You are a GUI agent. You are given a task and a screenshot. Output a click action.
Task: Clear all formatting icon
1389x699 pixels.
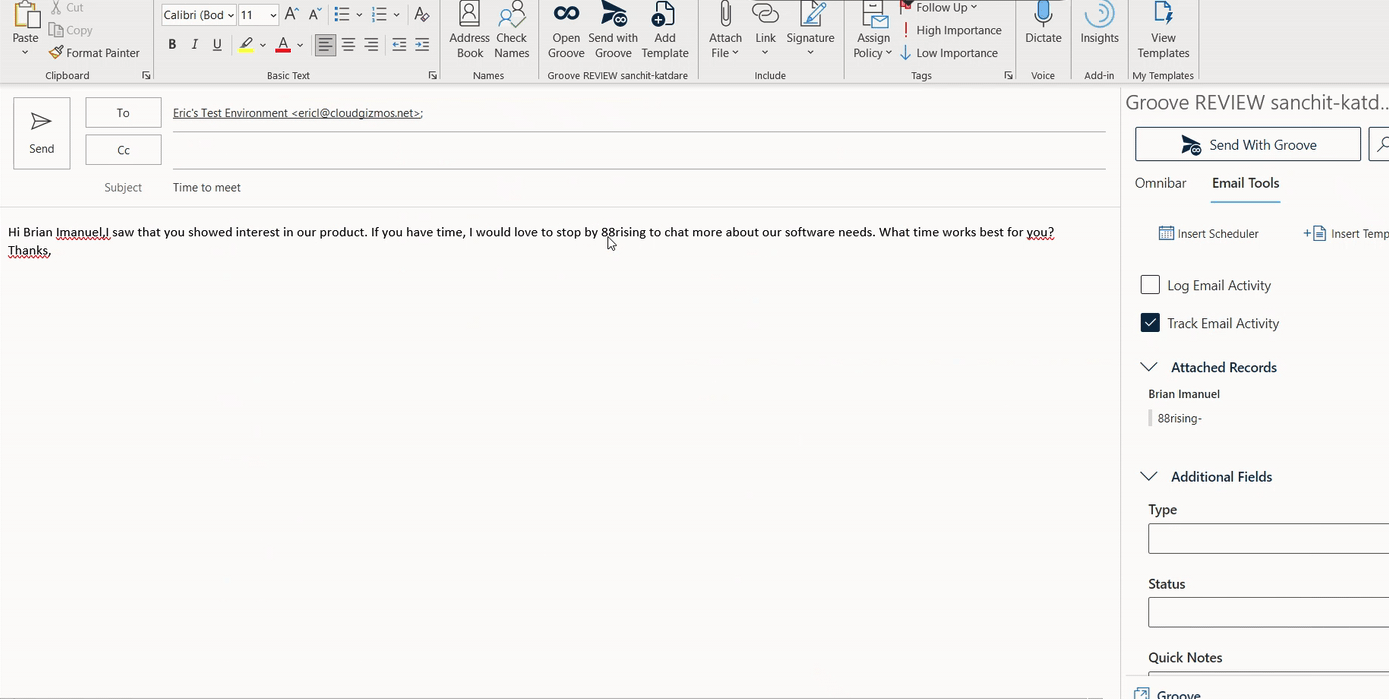[422, 14]
